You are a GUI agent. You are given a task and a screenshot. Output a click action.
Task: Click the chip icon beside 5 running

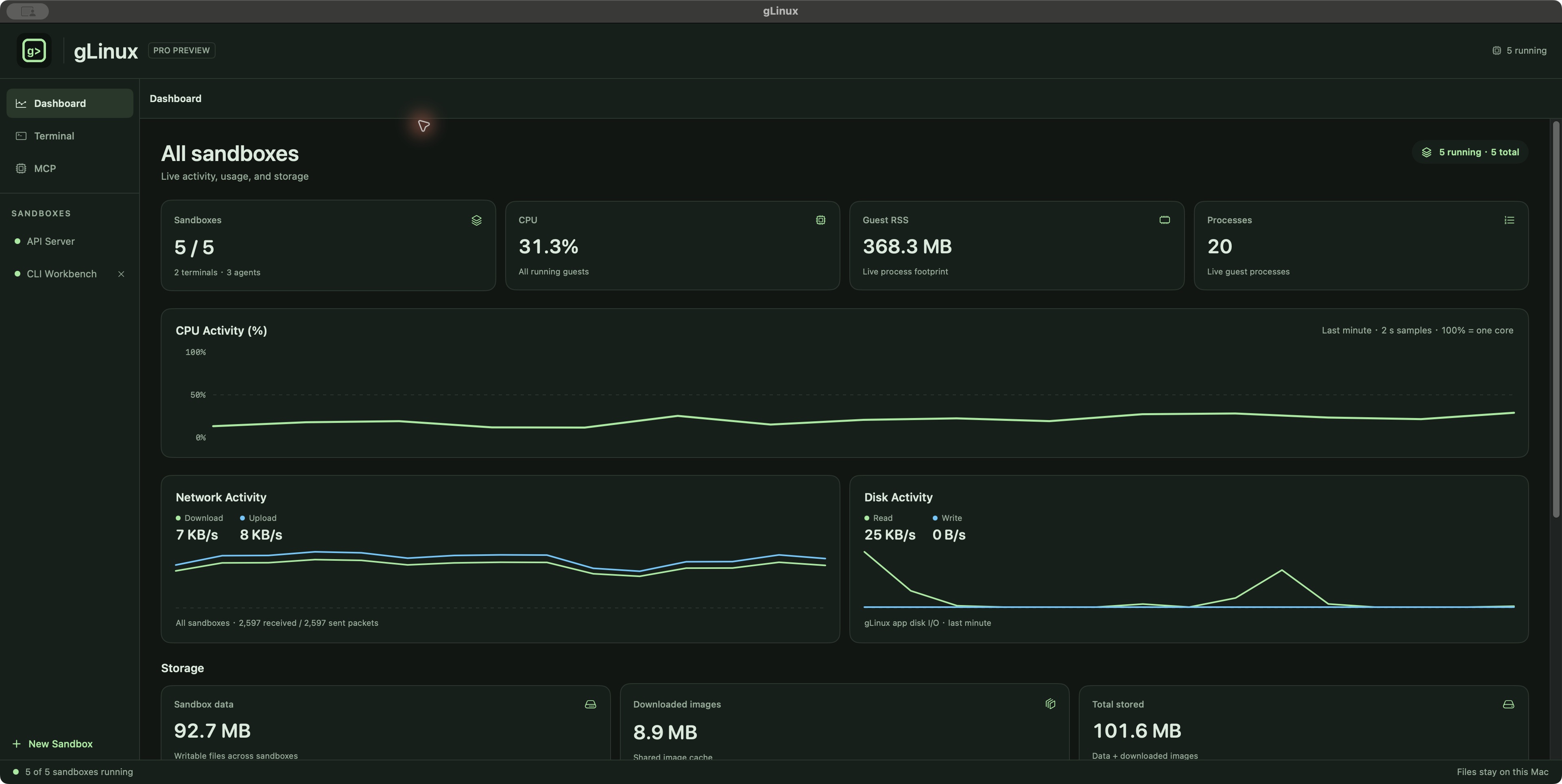click(x=1497, y=50)
